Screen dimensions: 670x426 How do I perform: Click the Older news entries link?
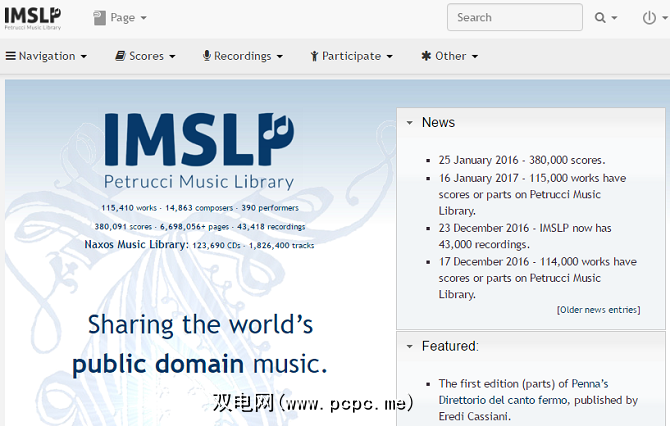point(598,310)
